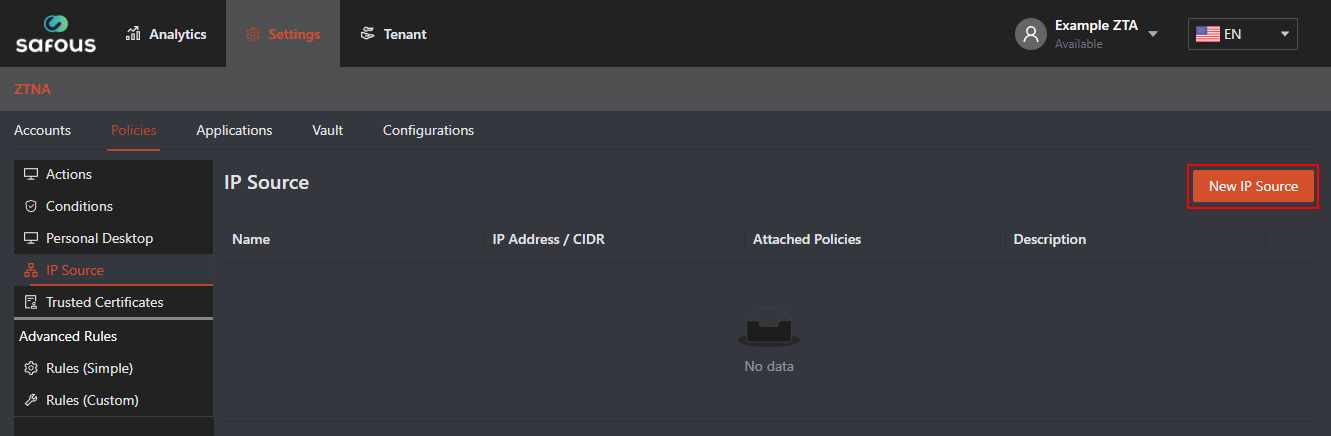Go to the Vault tab

327,130
